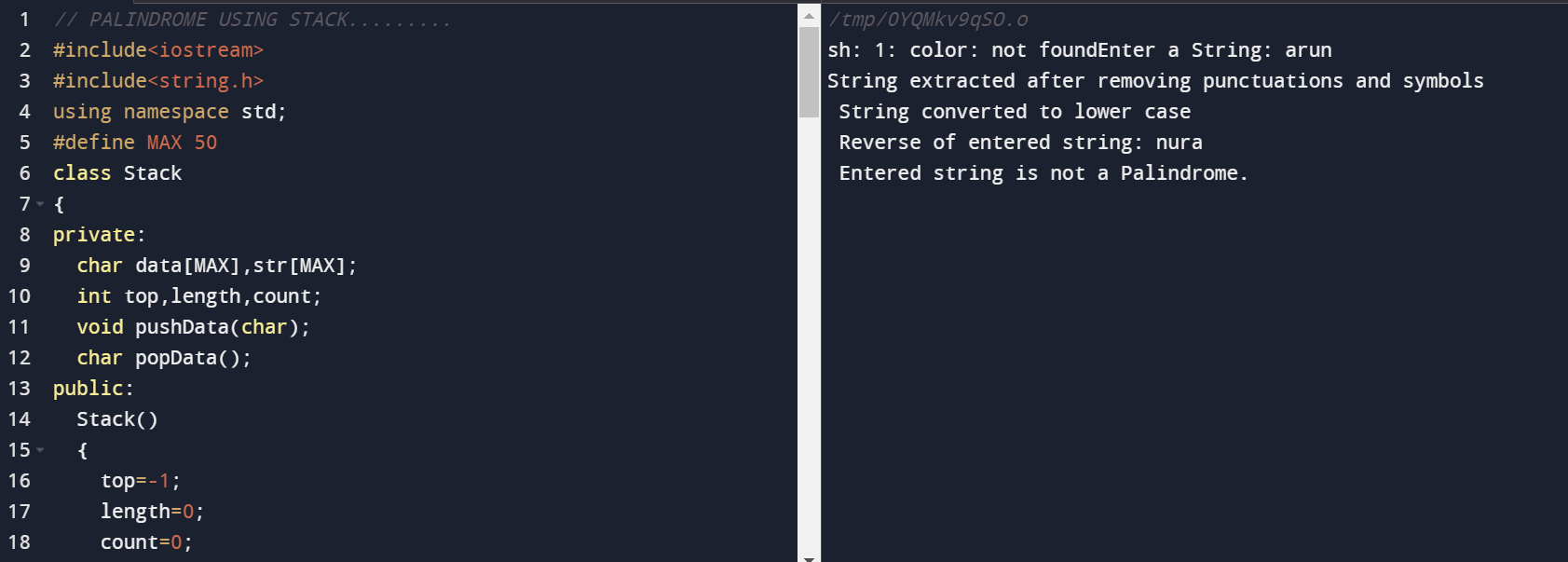This screenshot has width=1568, height=562.
Task: Collapse the Stack class fold arrow at line 7
Action: (x=40, y=204)
